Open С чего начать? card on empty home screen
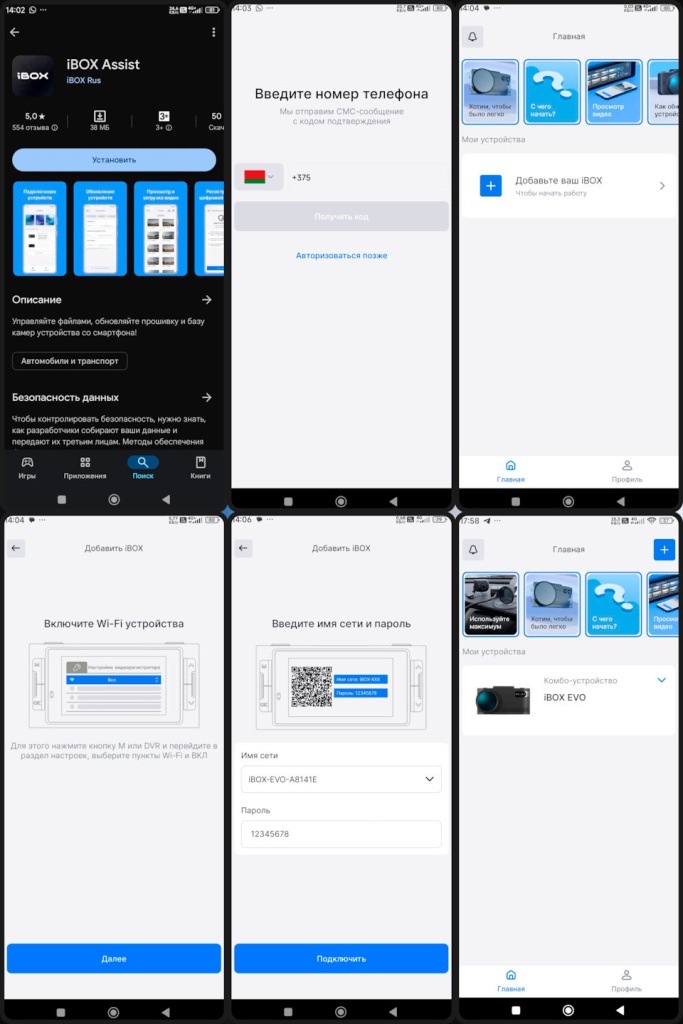The height and width of the screenshot is (1024, 683). click(552, 91)
